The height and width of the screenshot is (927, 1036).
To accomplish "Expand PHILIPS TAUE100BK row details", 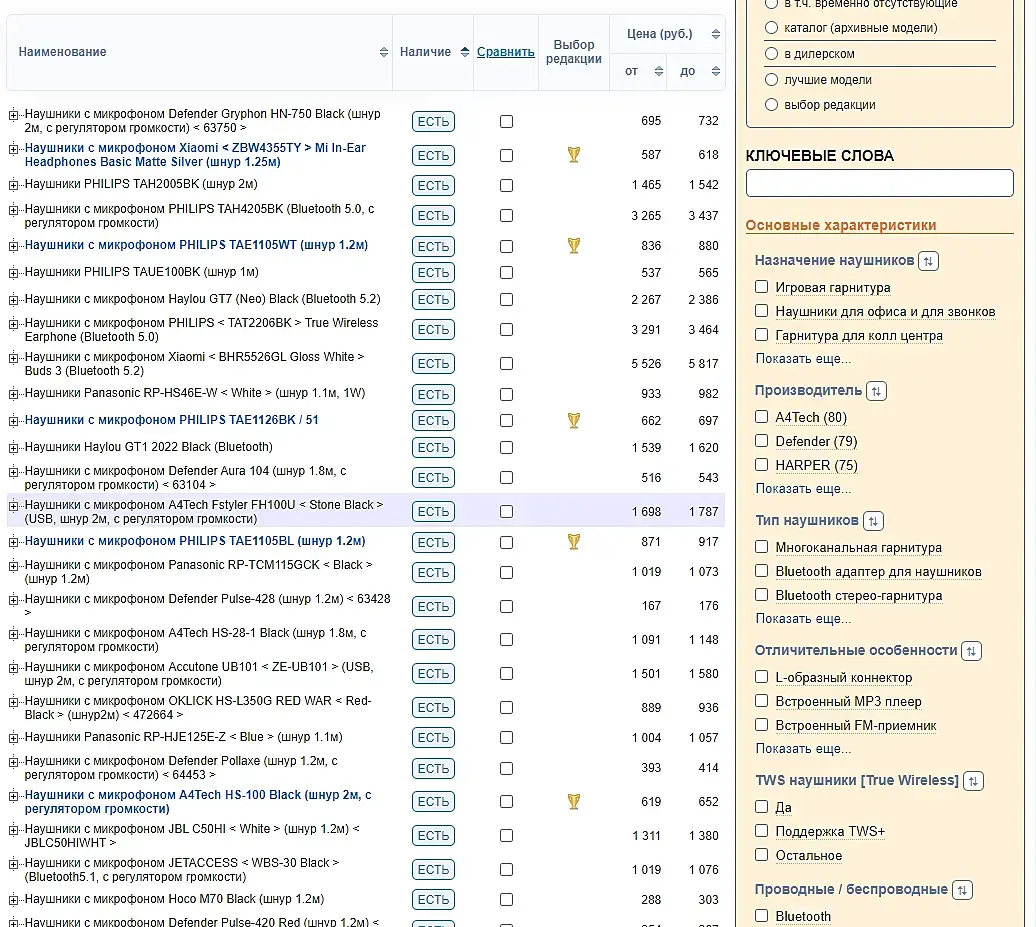I will pos(13,273).
